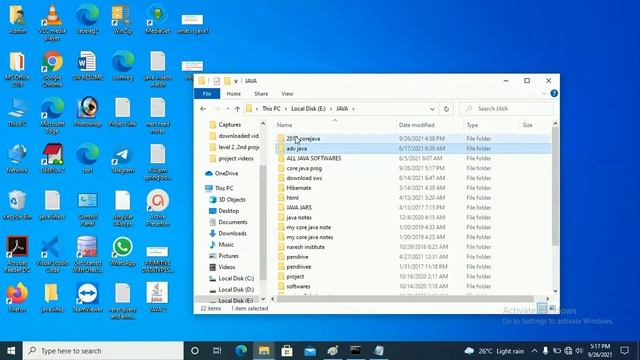640x360 pixels.
Task: Click the Type here to search taskbar box
Action: tap(103, 351)
